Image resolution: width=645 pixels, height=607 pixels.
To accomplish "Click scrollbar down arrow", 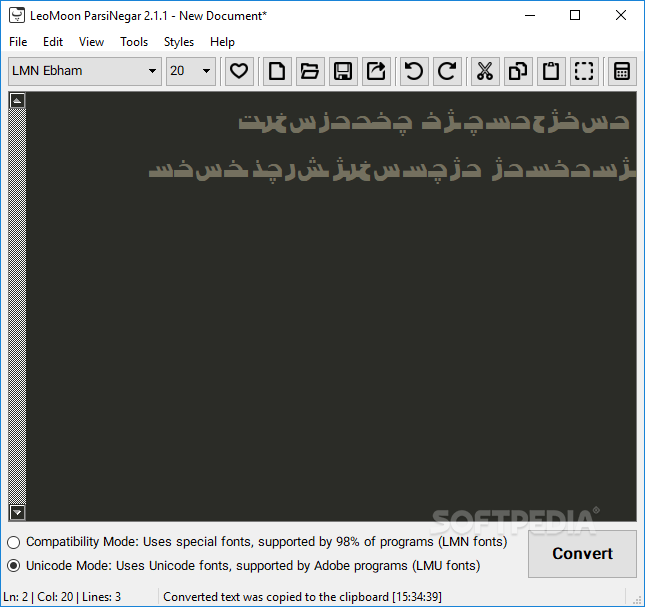I will pos(17,512).
